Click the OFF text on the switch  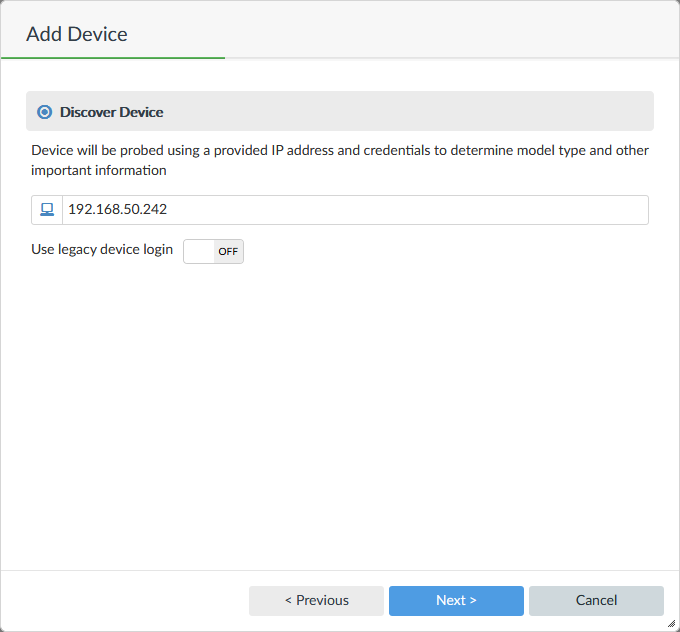click(x=228, y=251)
